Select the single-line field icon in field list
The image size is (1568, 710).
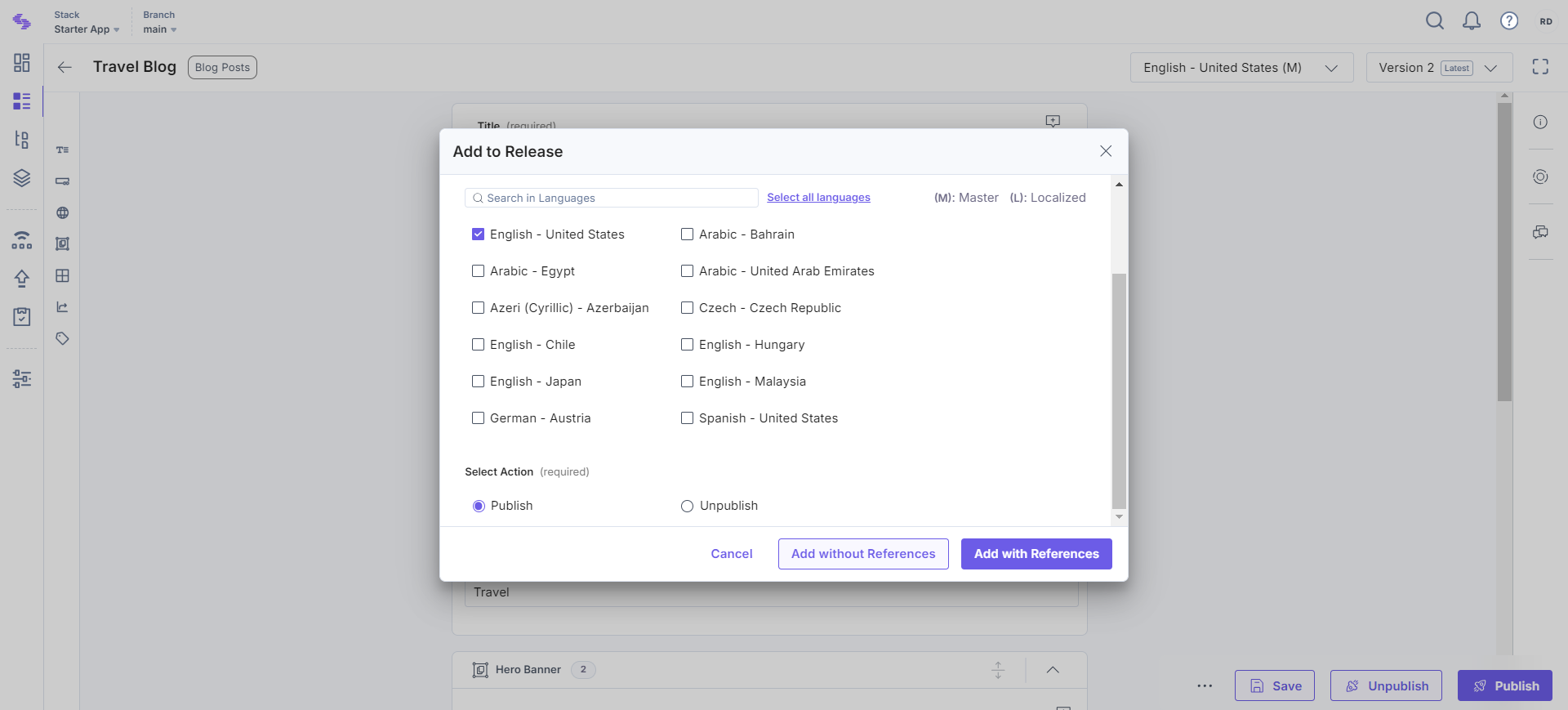[x=62, y=181]
